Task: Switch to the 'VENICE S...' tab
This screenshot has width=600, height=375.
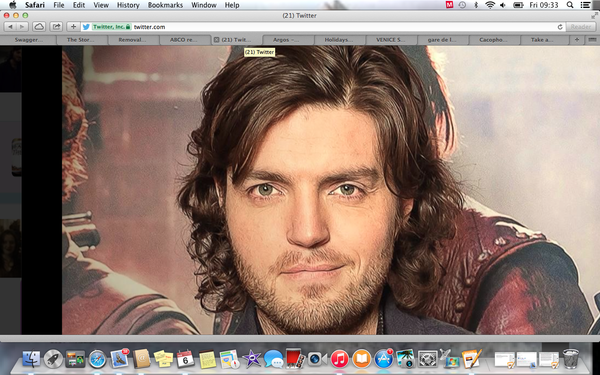Action: point(391,40)
